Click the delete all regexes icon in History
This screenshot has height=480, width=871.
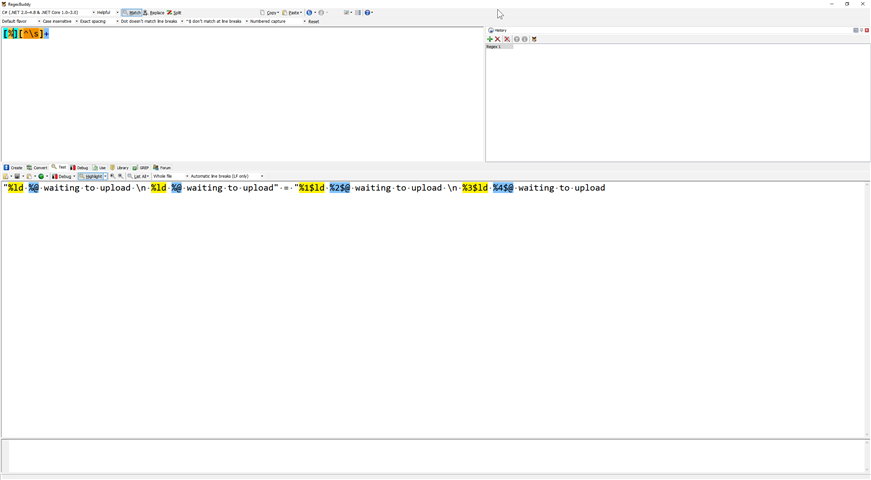tap(507, 39)
